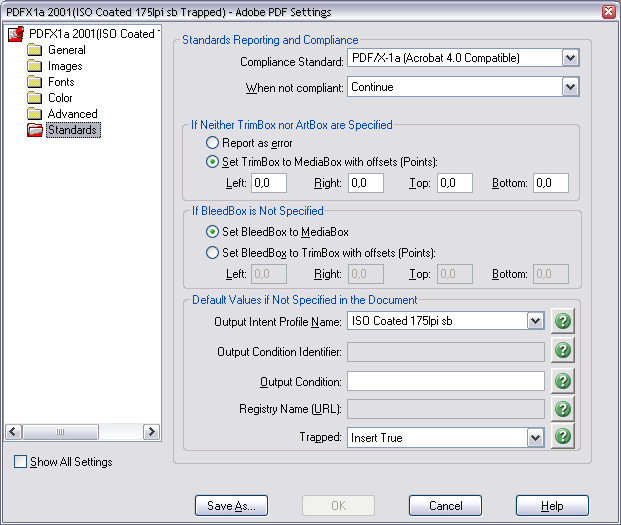621x525 pixels.
Task: Click the Output Condition text field
Action: (446, 381)
